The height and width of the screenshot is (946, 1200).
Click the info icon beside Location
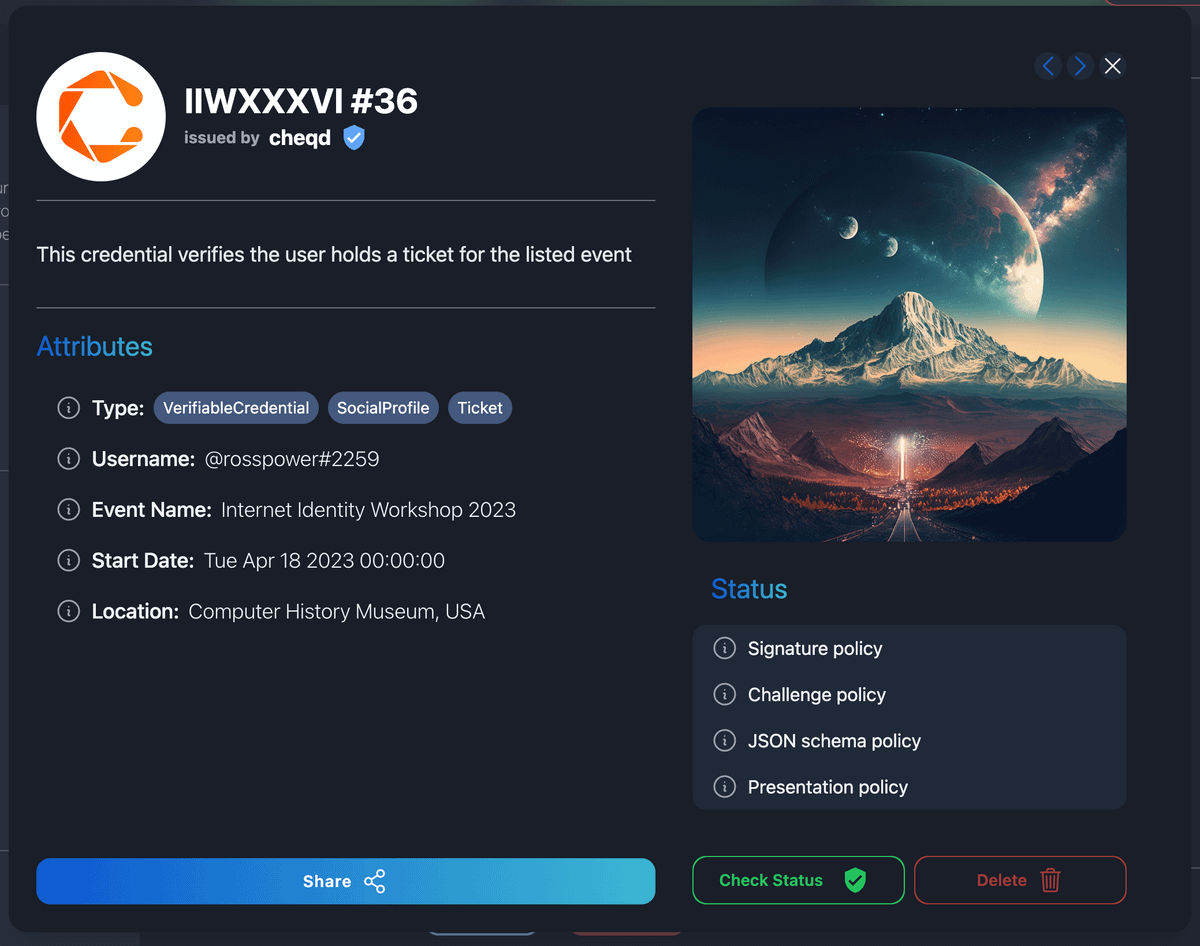[68, 611]
